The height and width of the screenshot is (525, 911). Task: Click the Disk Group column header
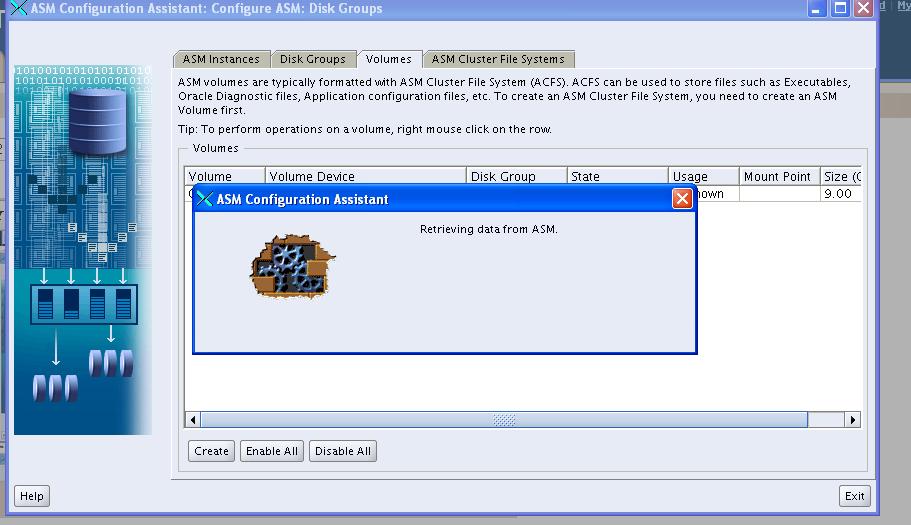[x=517, y=176]
